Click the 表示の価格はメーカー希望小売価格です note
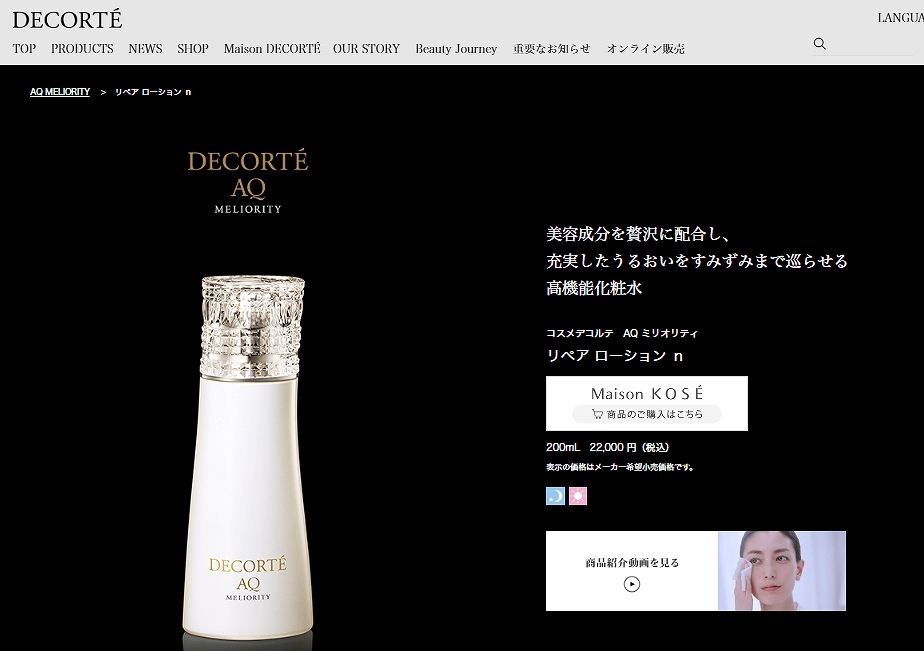 click(621, 467)
